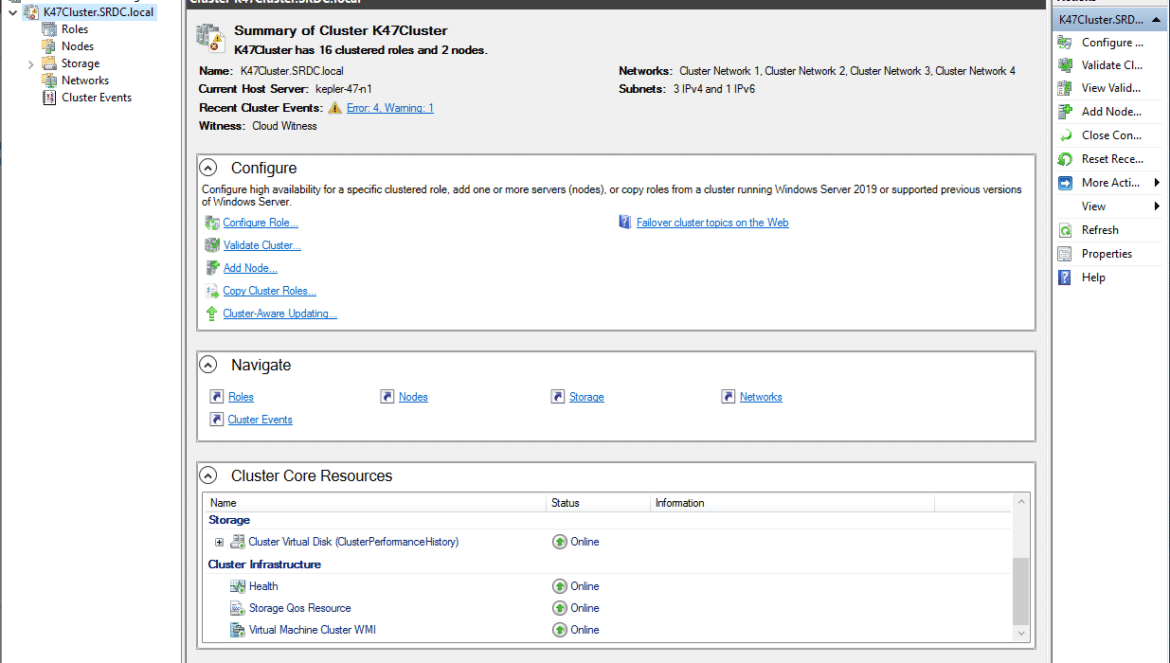1170x663 pixels.
Task: Click the Add Node icon in the Actions pane
Action: tap(1066, 112)
